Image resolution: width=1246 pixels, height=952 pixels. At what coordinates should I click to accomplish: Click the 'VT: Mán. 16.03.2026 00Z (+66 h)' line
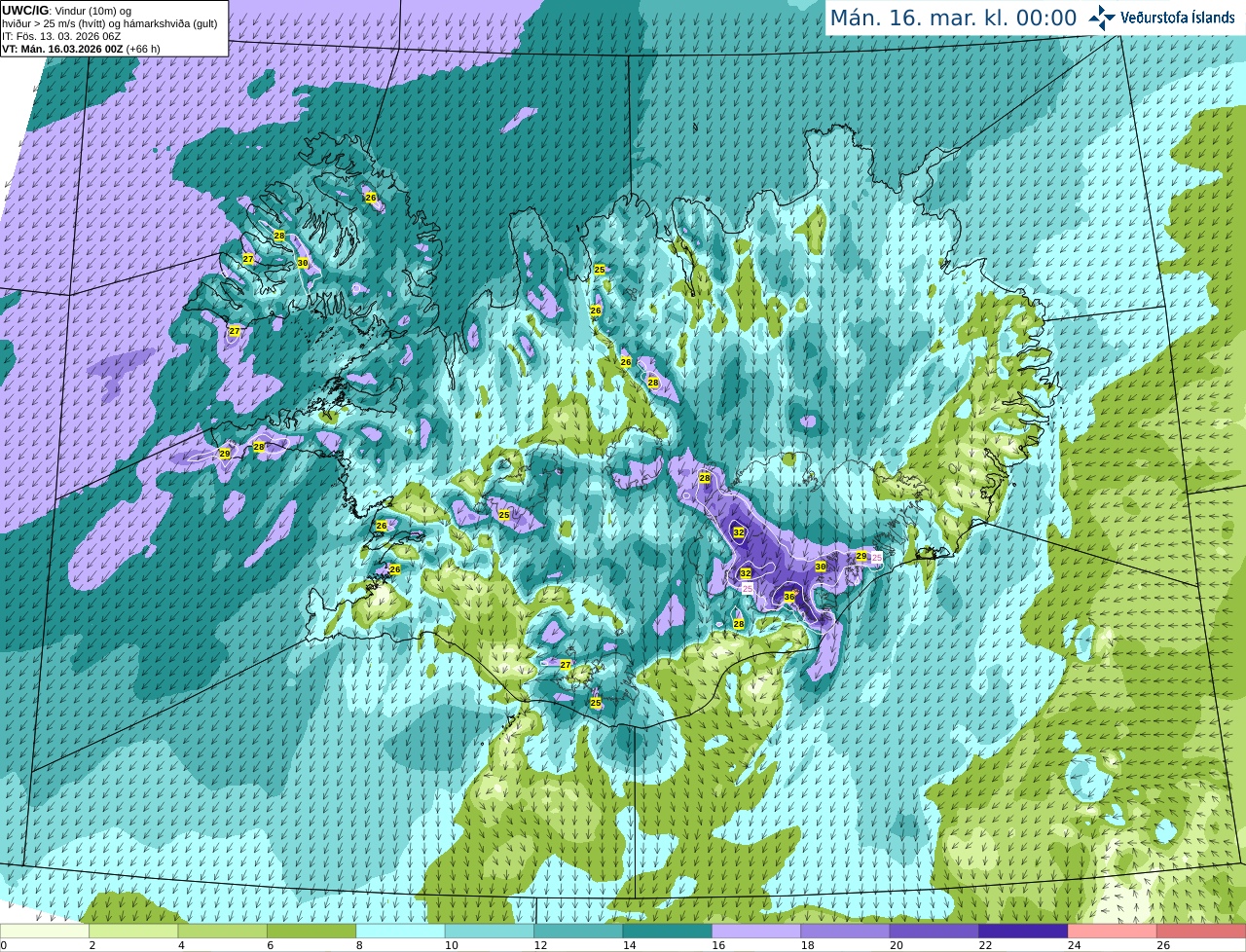pyautogui.click(x=81, y=49)
